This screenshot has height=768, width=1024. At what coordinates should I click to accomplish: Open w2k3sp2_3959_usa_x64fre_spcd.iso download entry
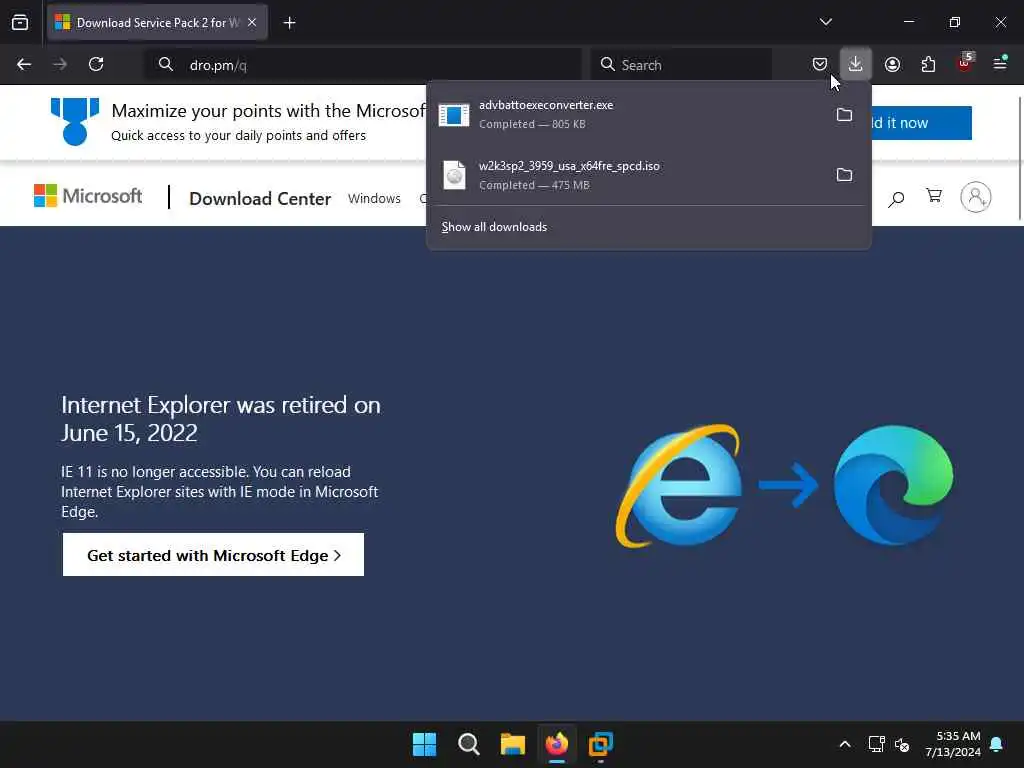click(x=627, y=175)
